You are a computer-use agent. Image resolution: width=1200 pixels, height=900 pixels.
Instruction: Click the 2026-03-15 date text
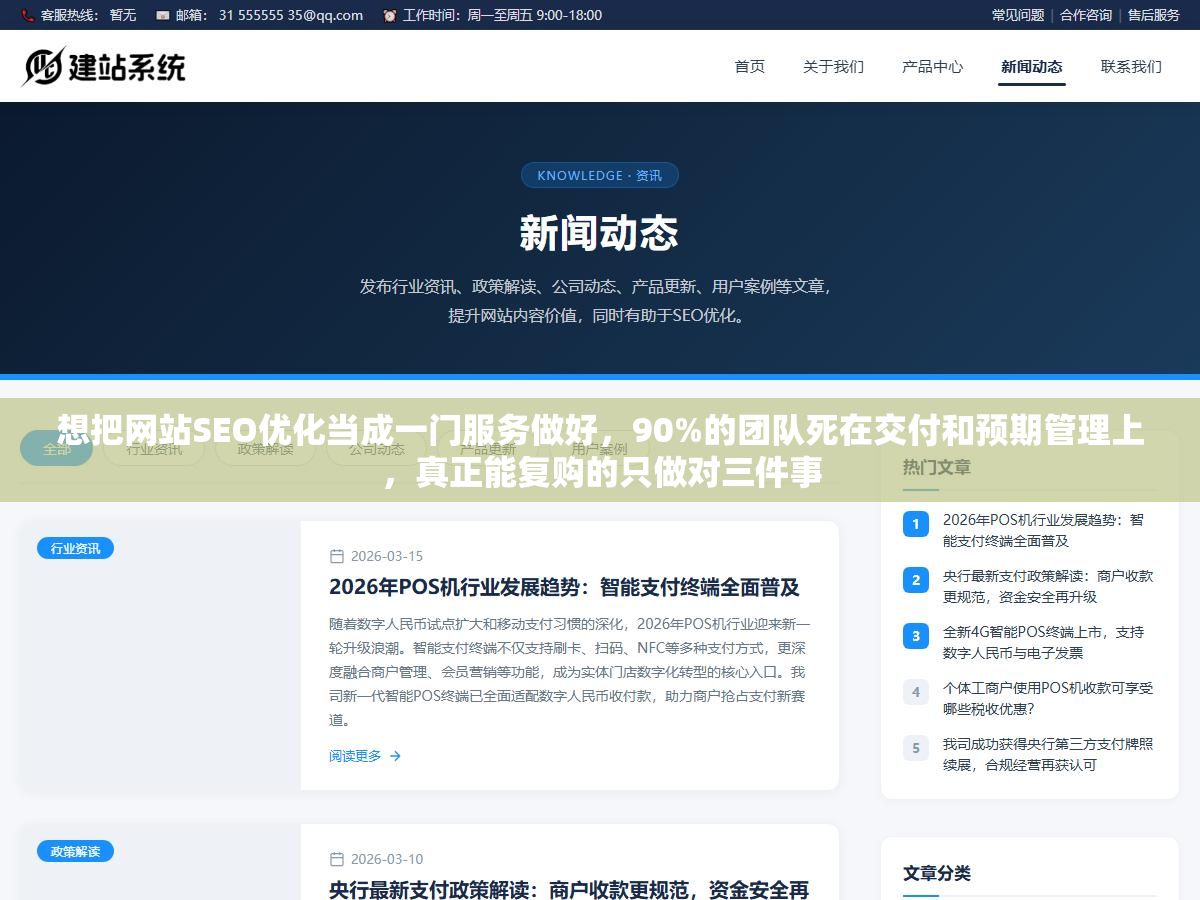click(387, 556)
